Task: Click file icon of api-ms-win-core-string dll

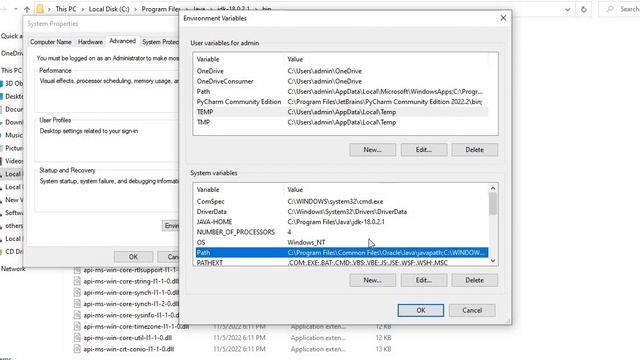Action: pos(77,281)
